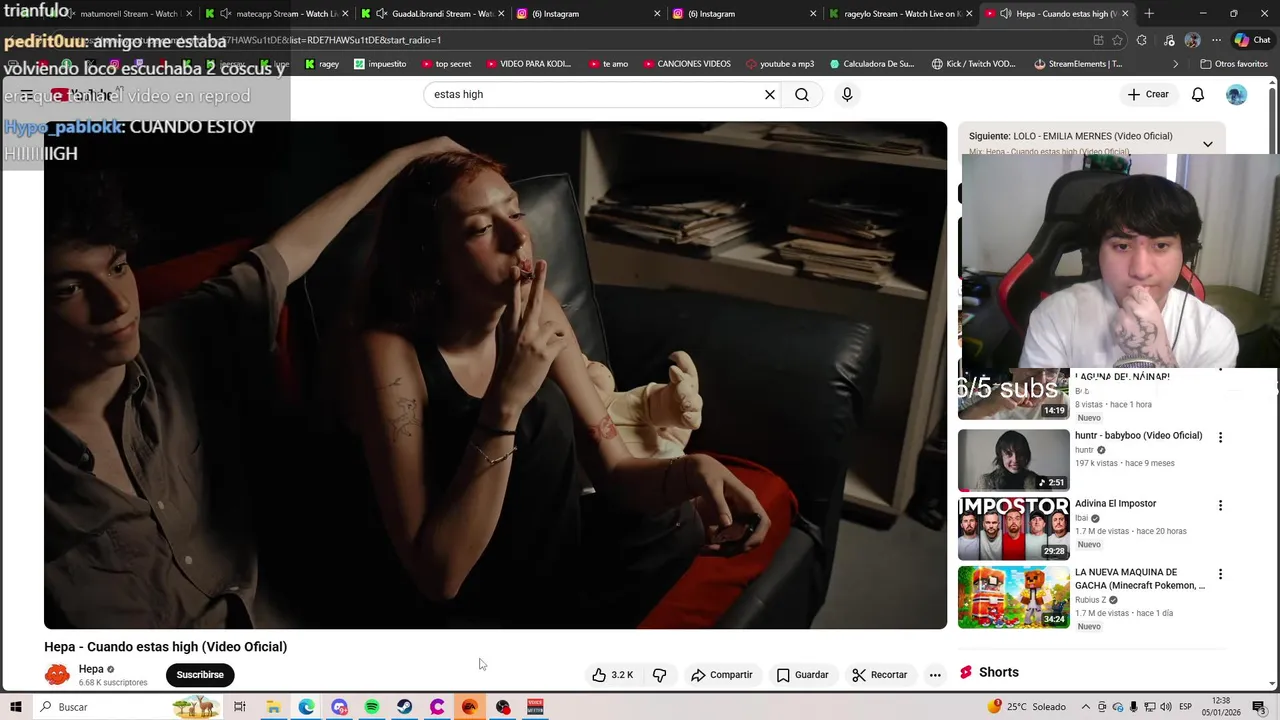Open the 'VIDEO PARA KODI' bookmark
This screenshot has height=720, width=1280.
pyautogui.click(x=528, y=64)
